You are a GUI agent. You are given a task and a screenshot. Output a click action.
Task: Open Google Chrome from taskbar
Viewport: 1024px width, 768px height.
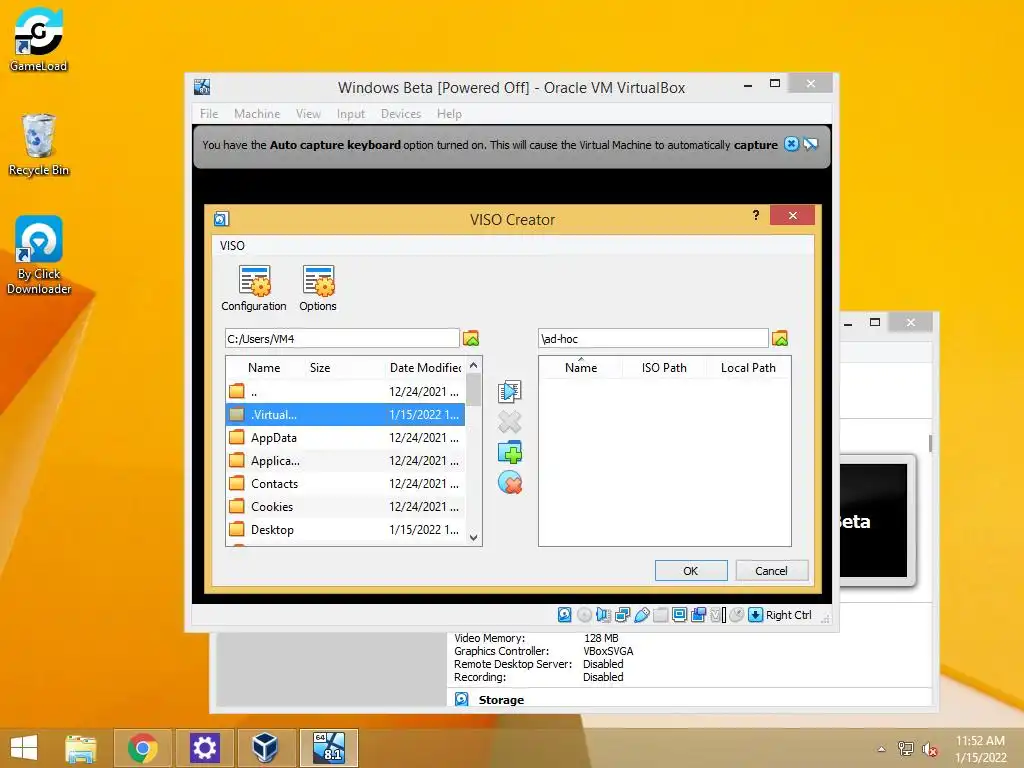(x=142, y=748)
